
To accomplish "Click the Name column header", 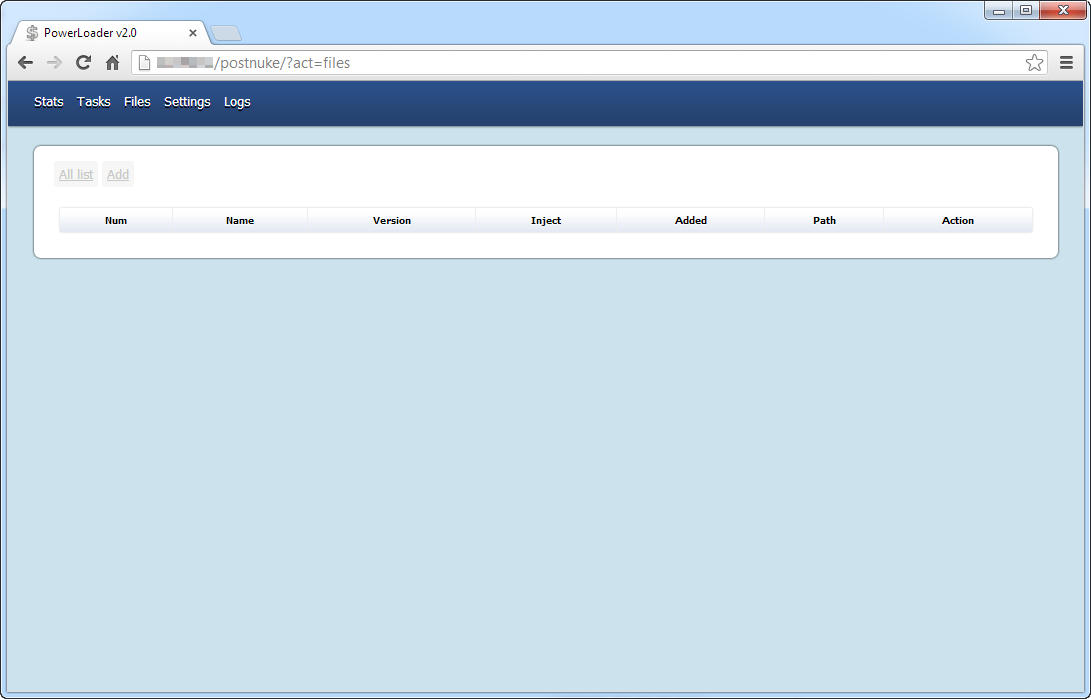I will (240, 220).
